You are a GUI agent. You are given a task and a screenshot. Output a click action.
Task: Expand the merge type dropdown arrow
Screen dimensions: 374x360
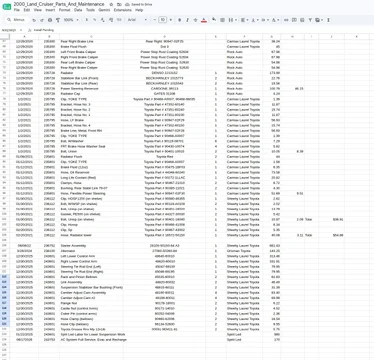tap(235, 20)
